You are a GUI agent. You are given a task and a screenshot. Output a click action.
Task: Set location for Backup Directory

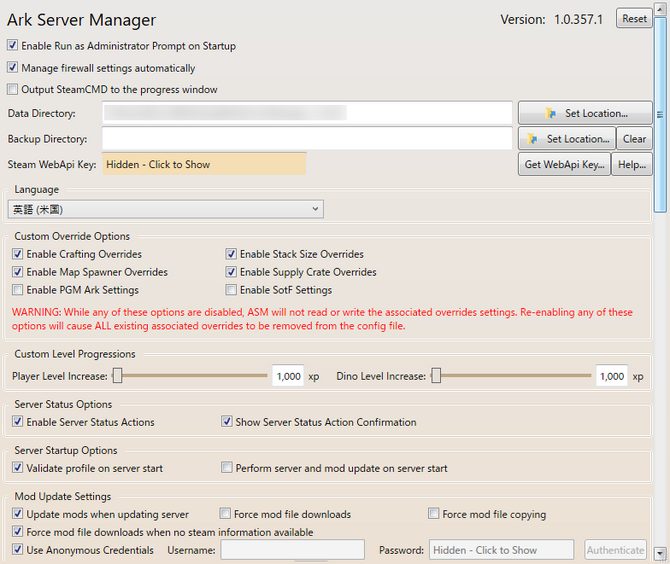[567, 138]
